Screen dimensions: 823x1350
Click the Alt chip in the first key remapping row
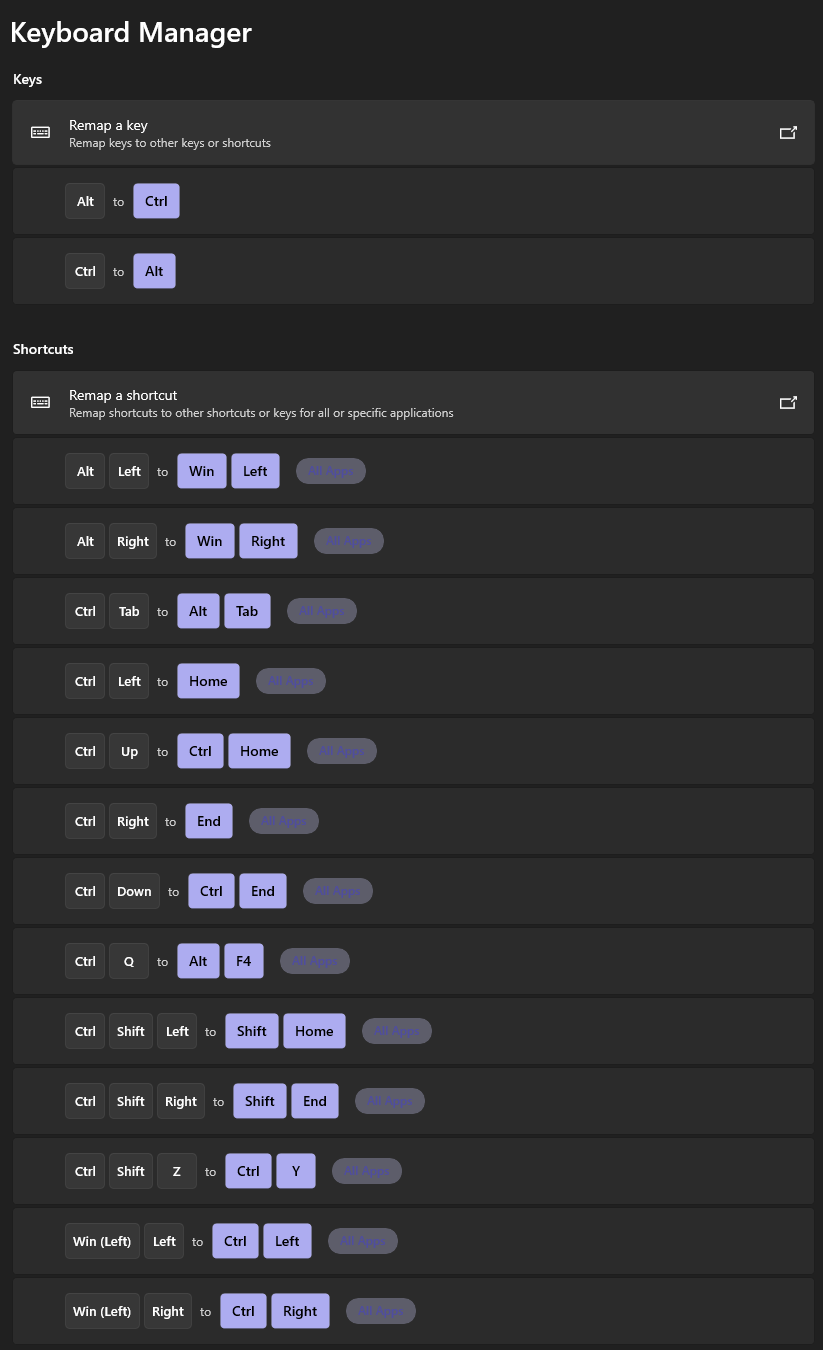pos(85,200)
